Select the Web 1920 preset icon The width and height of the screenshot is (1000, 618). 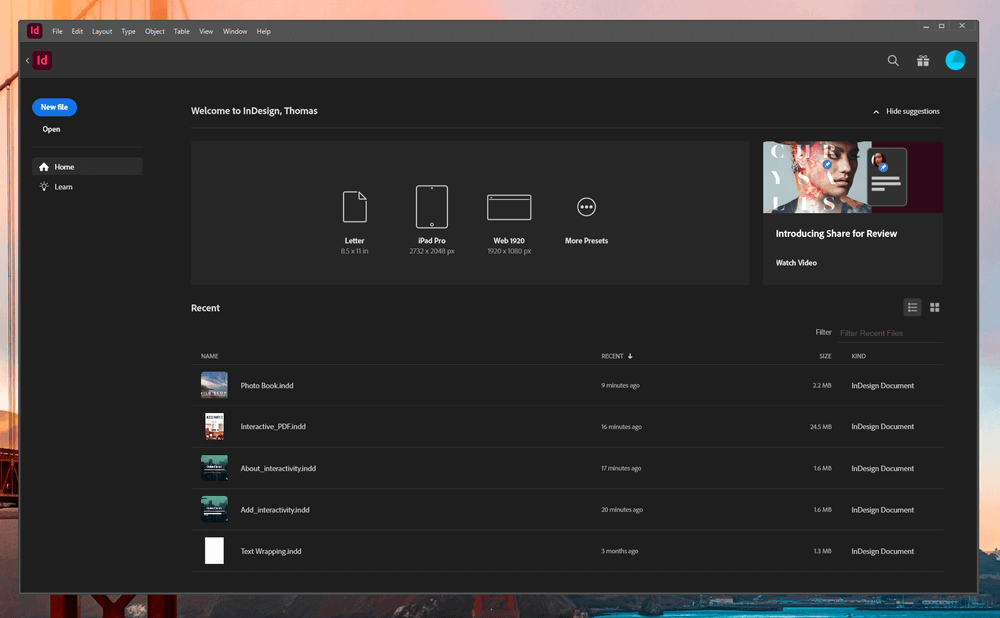tap(509, 207)
